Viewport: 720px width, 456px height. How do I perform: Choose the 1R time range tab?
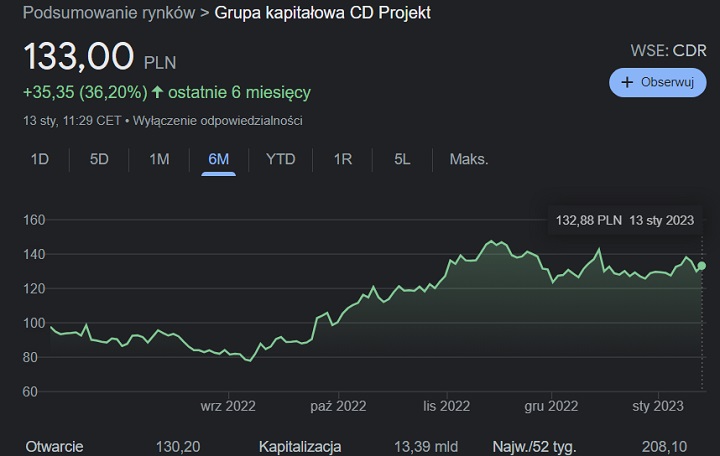tap(343, 159)
